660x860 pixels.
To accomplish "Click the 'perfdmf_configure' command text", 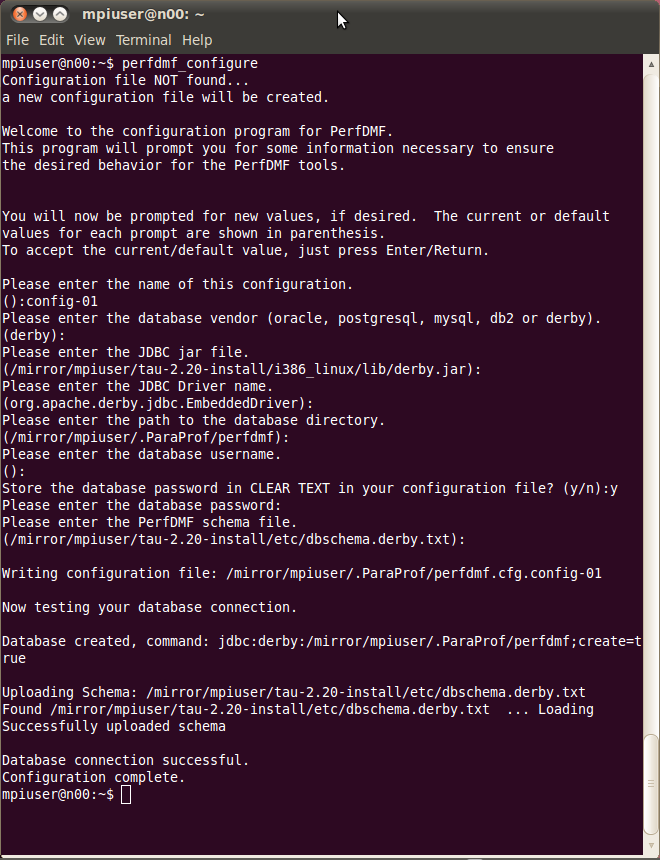I will [190, 64].
